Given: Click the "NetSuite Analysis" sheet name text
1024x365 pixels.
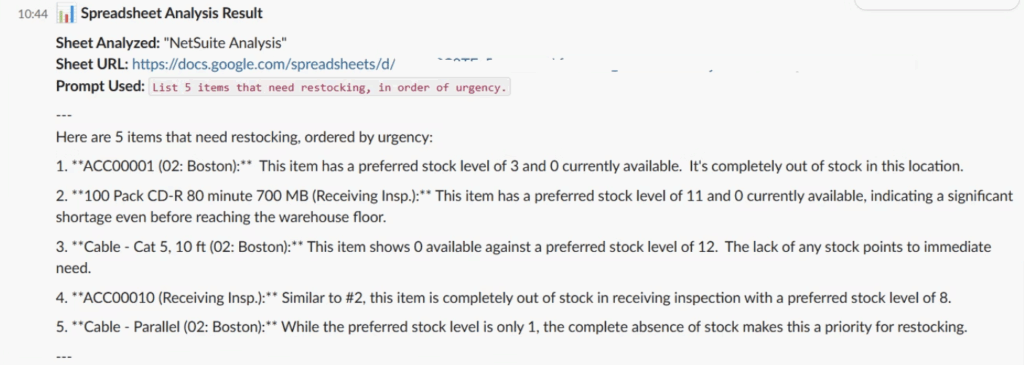Looking at the screenshot, I should pos(226,44).
